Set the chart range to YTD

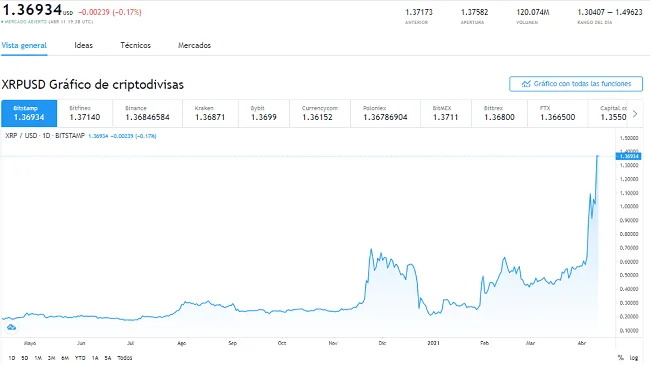coord(80,358)
